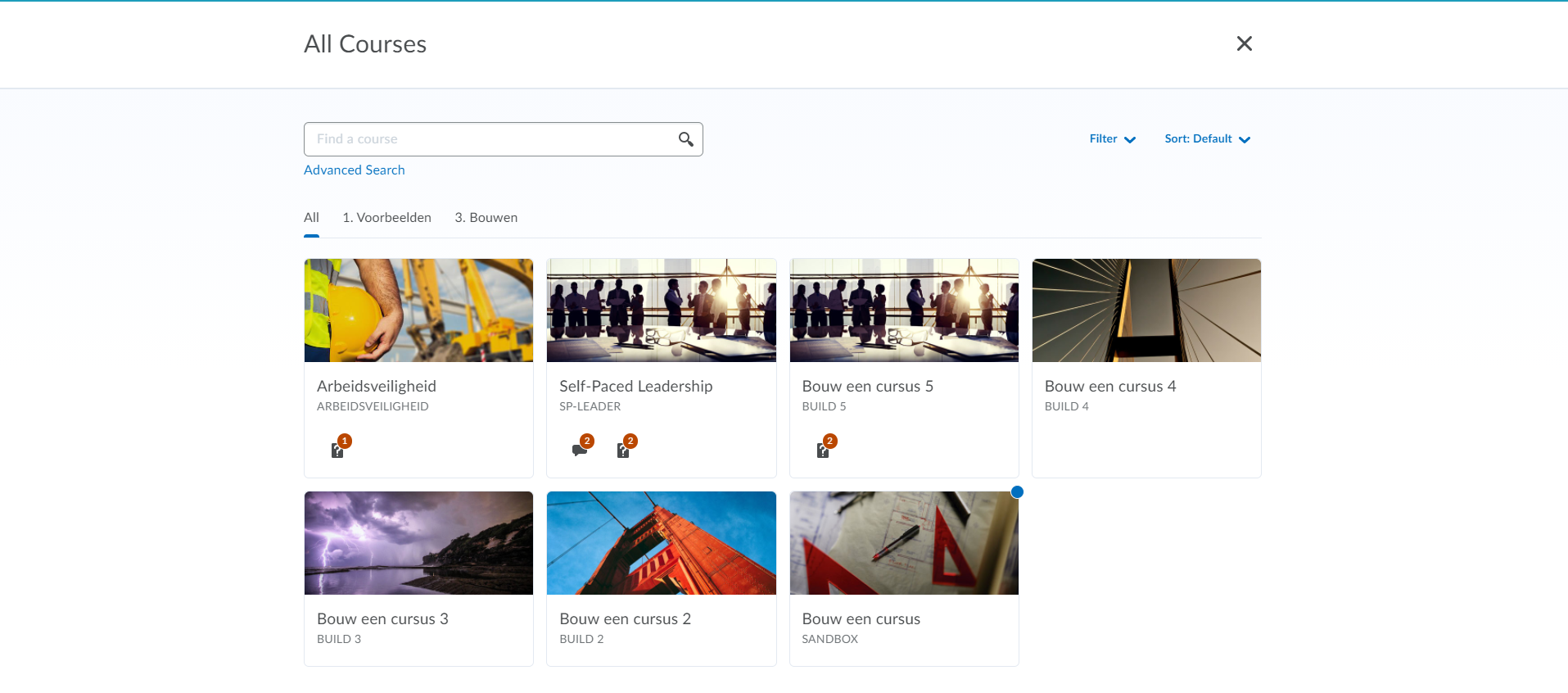
Task: Switch to the 1. Voorbeelden tab
Action: point(386,218)
